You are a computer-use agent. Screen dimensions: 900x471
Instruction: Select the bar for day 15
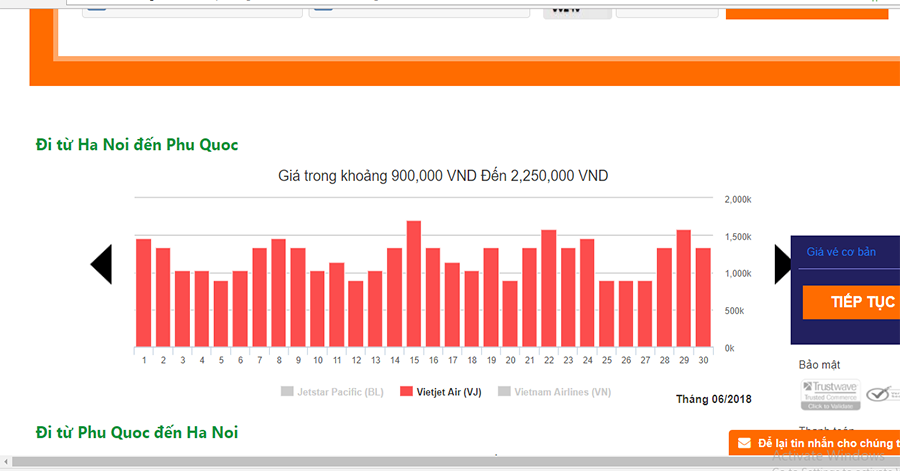pos(414,284)
